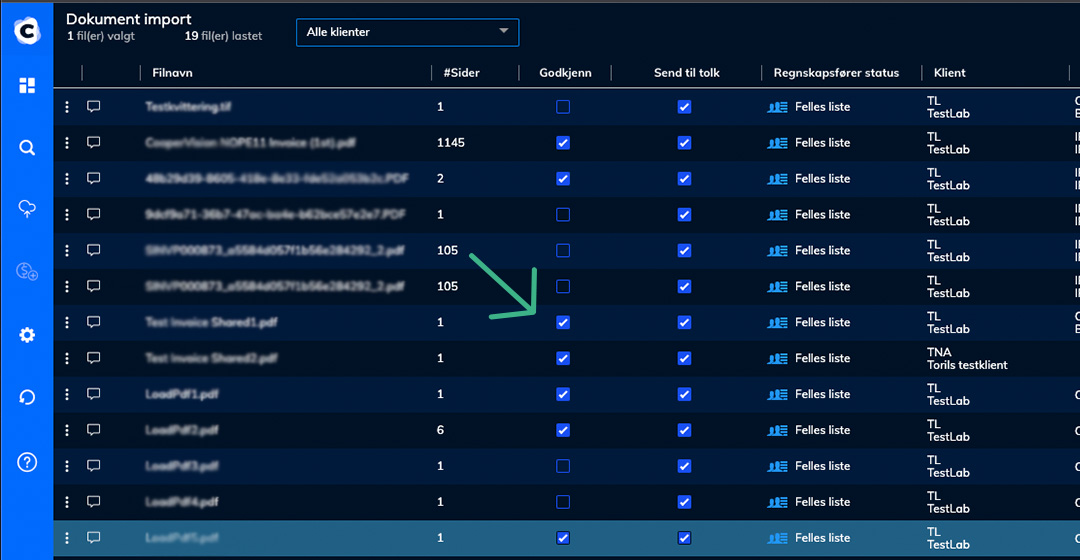Image resolution: width=1080 pixels, height=560 pixels.
Task: Toggle Godkjenn on the 6-page row
Action: tap(563, 430)
